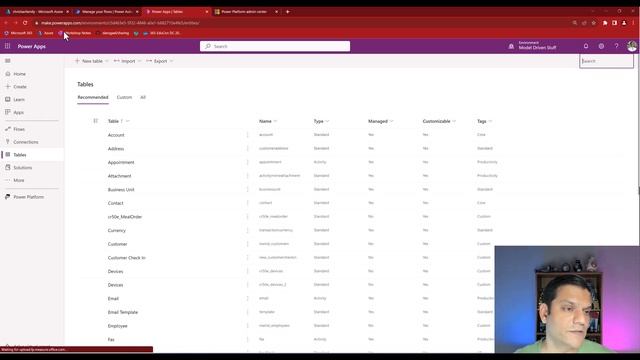Expand the More item in sidebar
640x360 pixels.
(19, 180)
